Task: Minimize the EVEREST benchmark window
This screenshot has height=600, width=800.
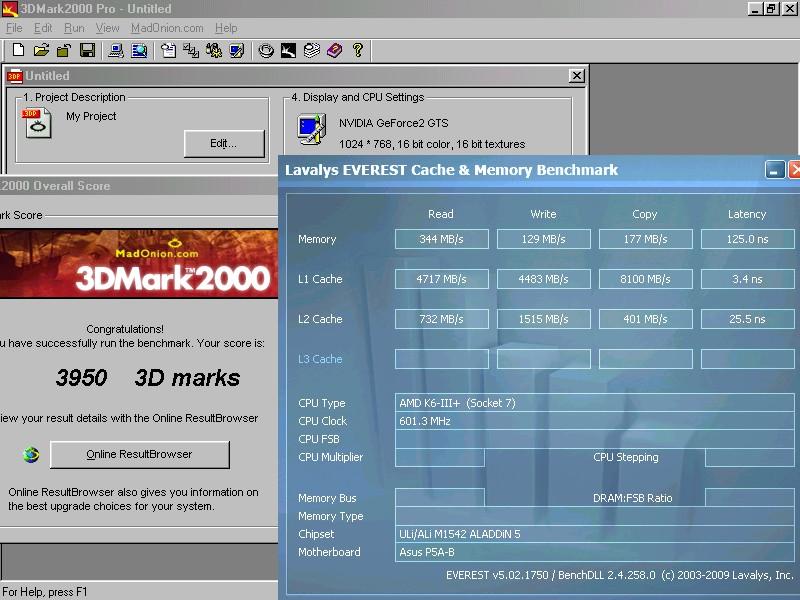Action: pos(774,169)
